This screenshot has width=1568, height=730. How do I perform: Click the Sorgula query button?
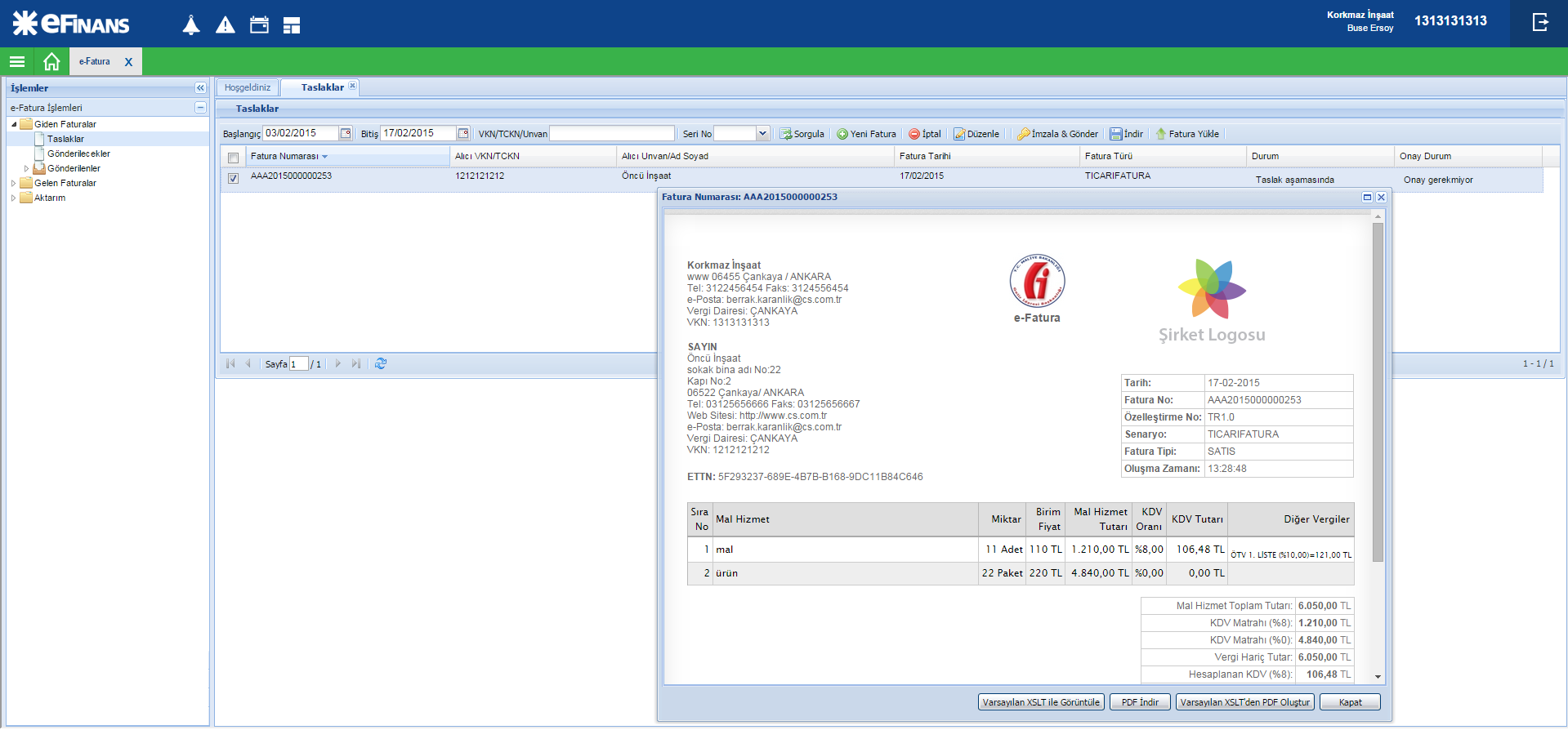[x=802, y=134]
